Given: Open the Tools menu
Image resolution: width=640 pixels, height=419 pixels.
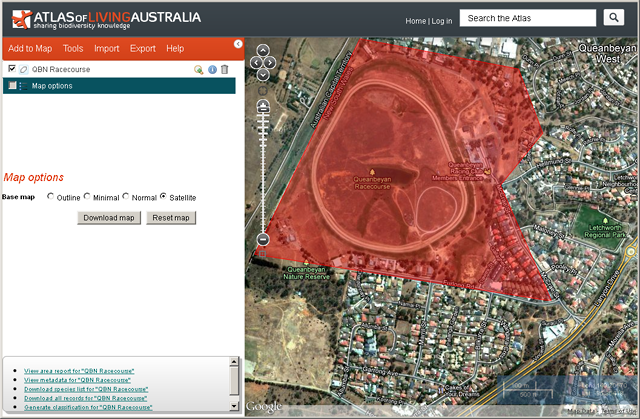Looking at the screenshot, I should 73,49.
